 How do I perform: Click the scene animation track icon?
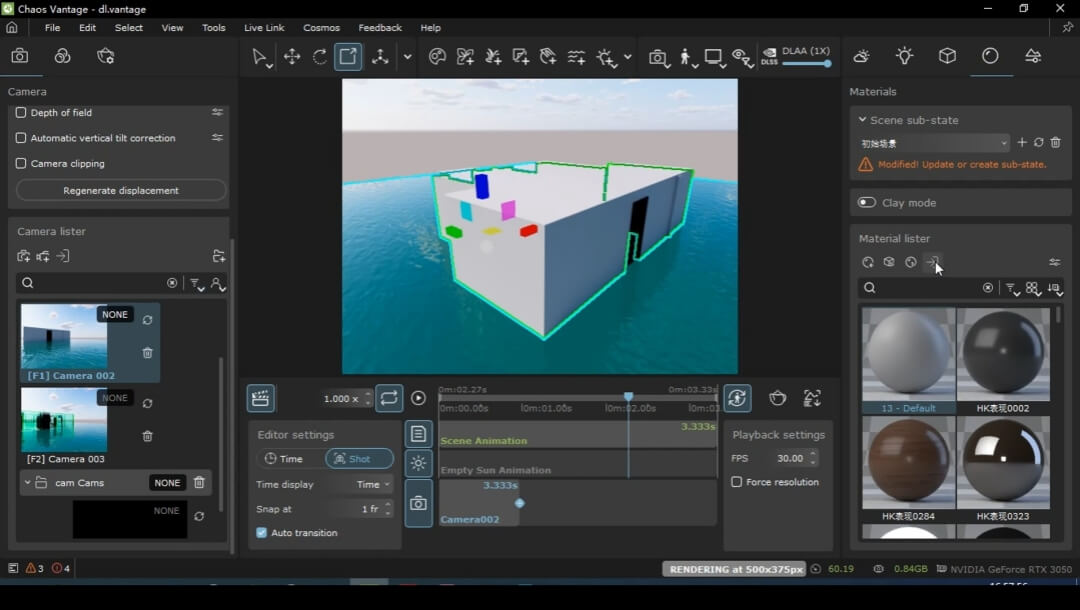pyautogui.click(x=418, y=434)
